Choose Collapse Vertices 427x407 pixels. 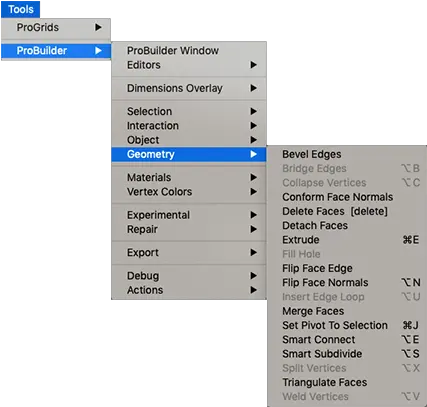coord(347,183)
